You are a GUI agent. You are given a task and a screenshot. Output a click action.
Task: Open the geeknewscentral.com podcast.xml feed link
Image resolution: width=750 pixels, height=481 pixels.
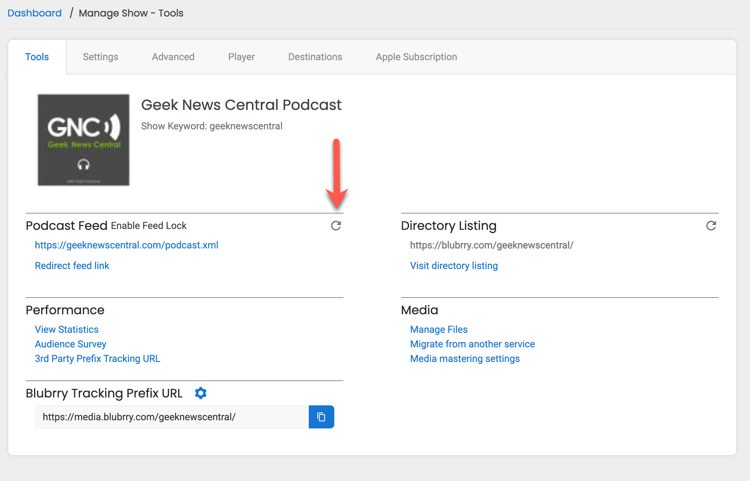126,245
